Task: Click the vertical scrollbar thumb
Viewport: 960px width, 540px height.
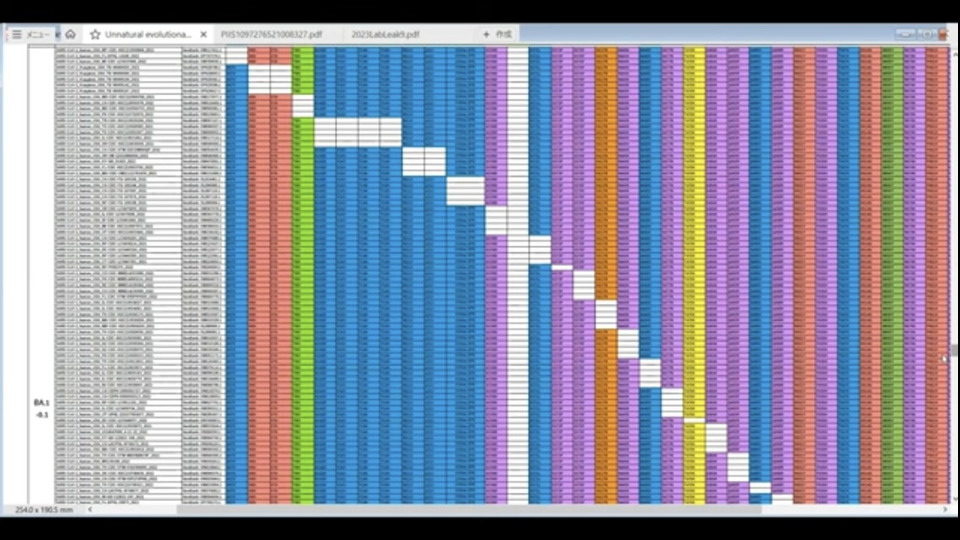Action: (x=954, y=350)
